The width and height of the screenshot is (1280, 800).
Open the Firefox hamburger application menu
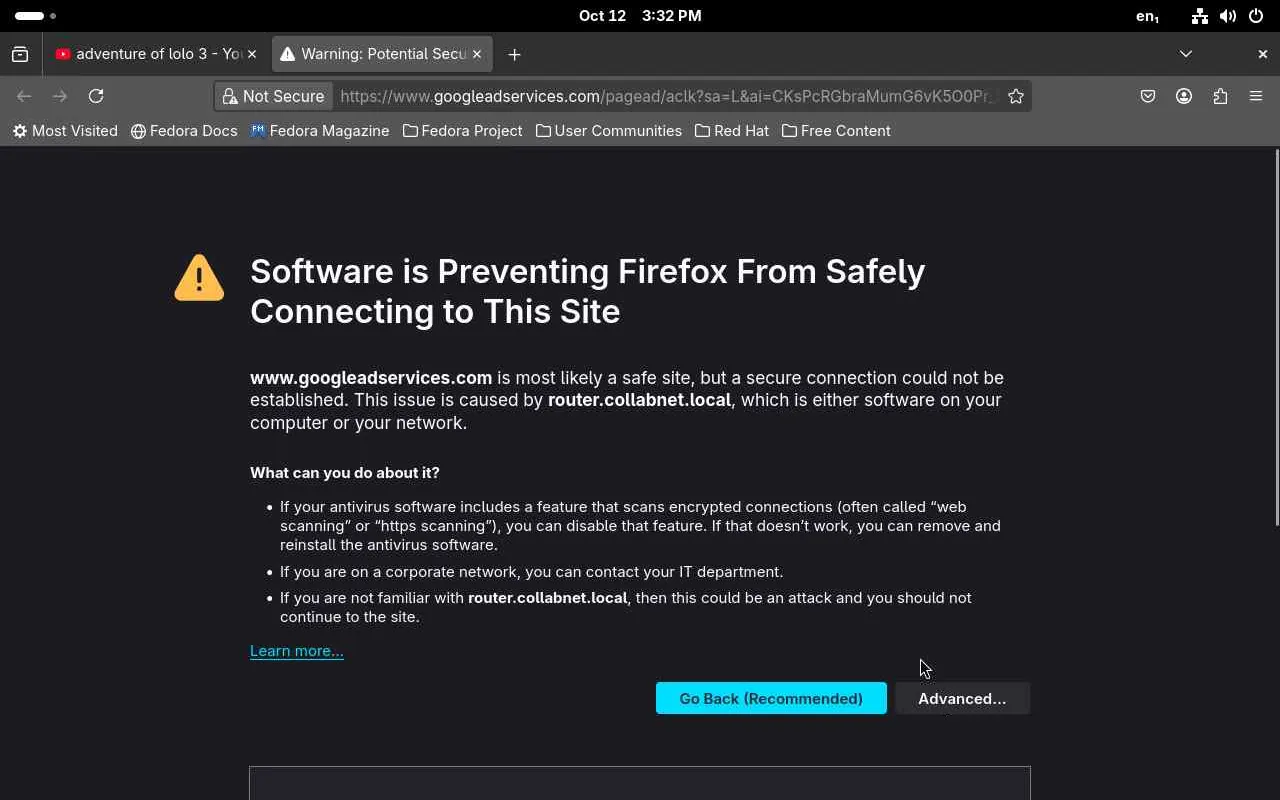[x=1256, y=96]
